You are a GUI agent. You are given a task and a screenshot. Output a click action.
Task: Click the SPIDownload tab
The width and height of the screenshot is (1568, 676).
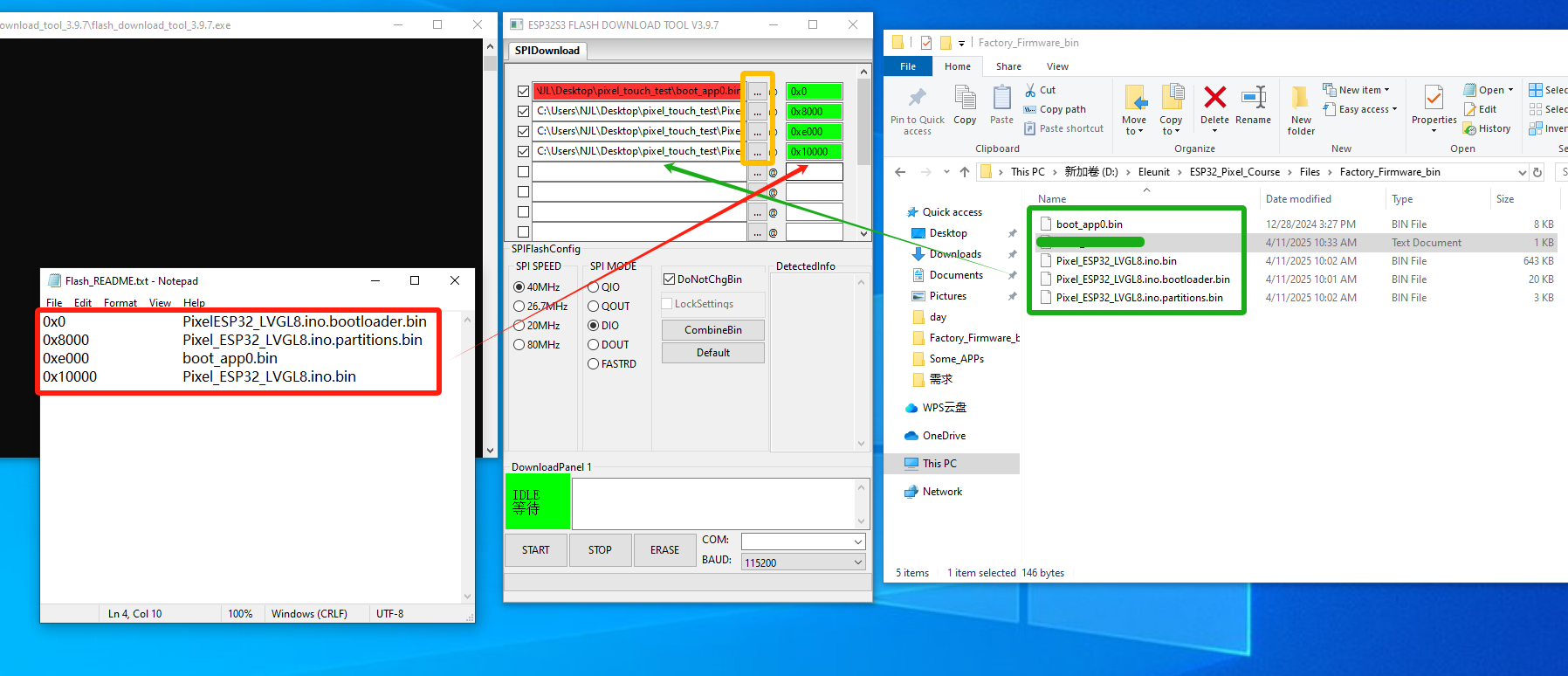tap(547, 51)
